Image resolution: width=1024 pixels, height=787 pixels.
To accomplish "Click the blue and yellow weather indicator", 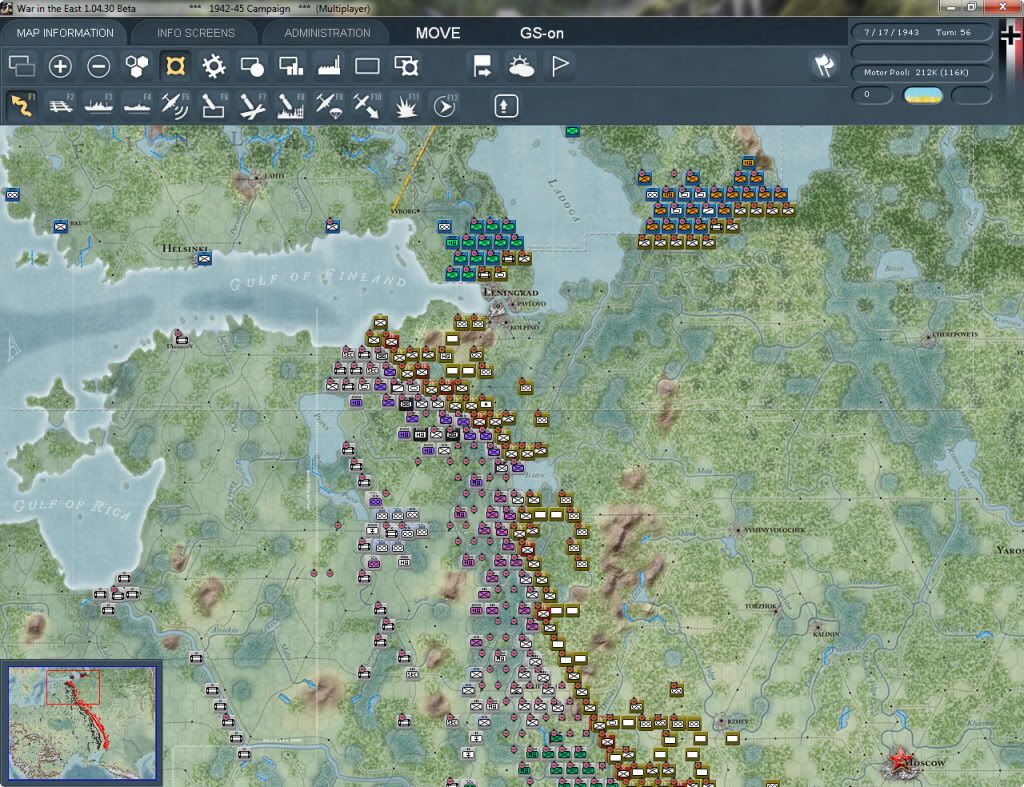I will 922,95.
